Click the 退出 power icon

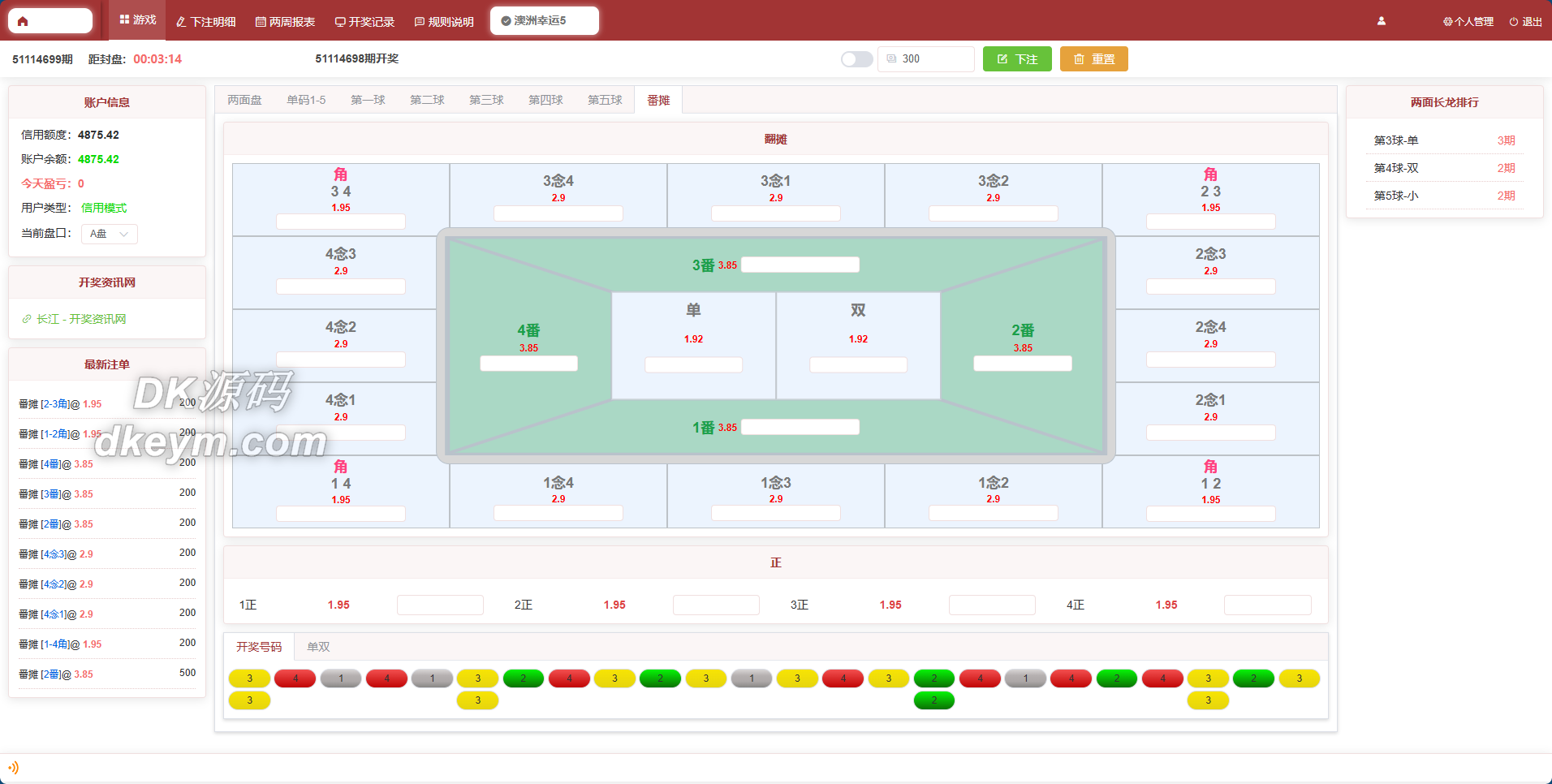(x=1514, y=22)
